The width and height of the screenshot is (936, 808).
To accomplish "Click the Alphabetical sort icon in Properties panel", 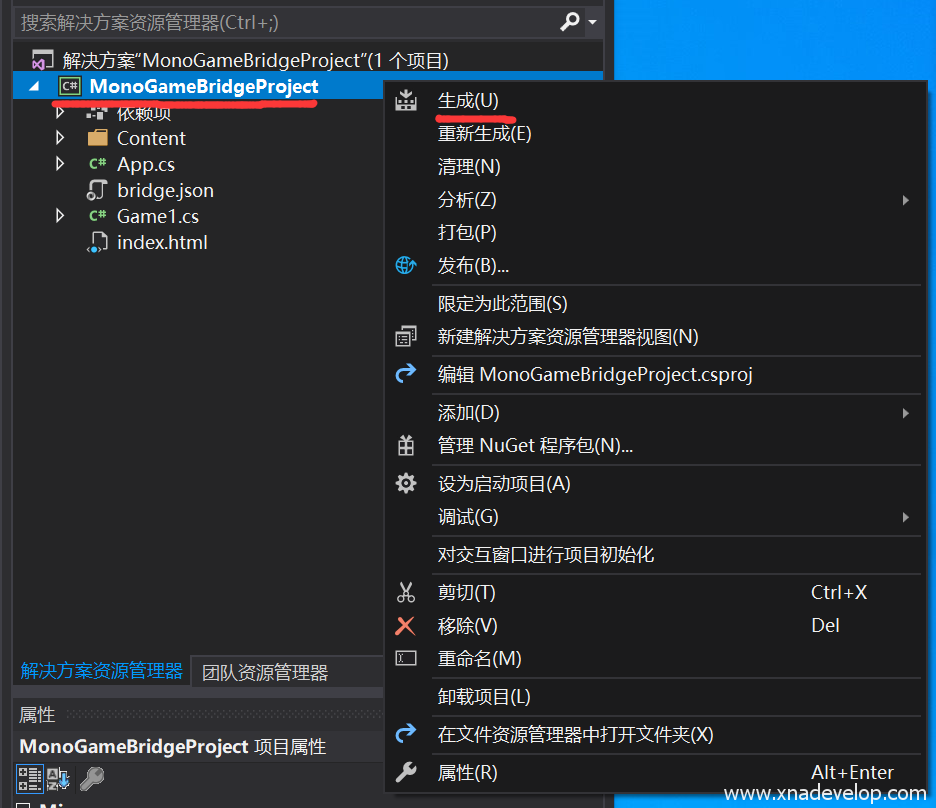I will pyautogui.click(x=59, y=778).
